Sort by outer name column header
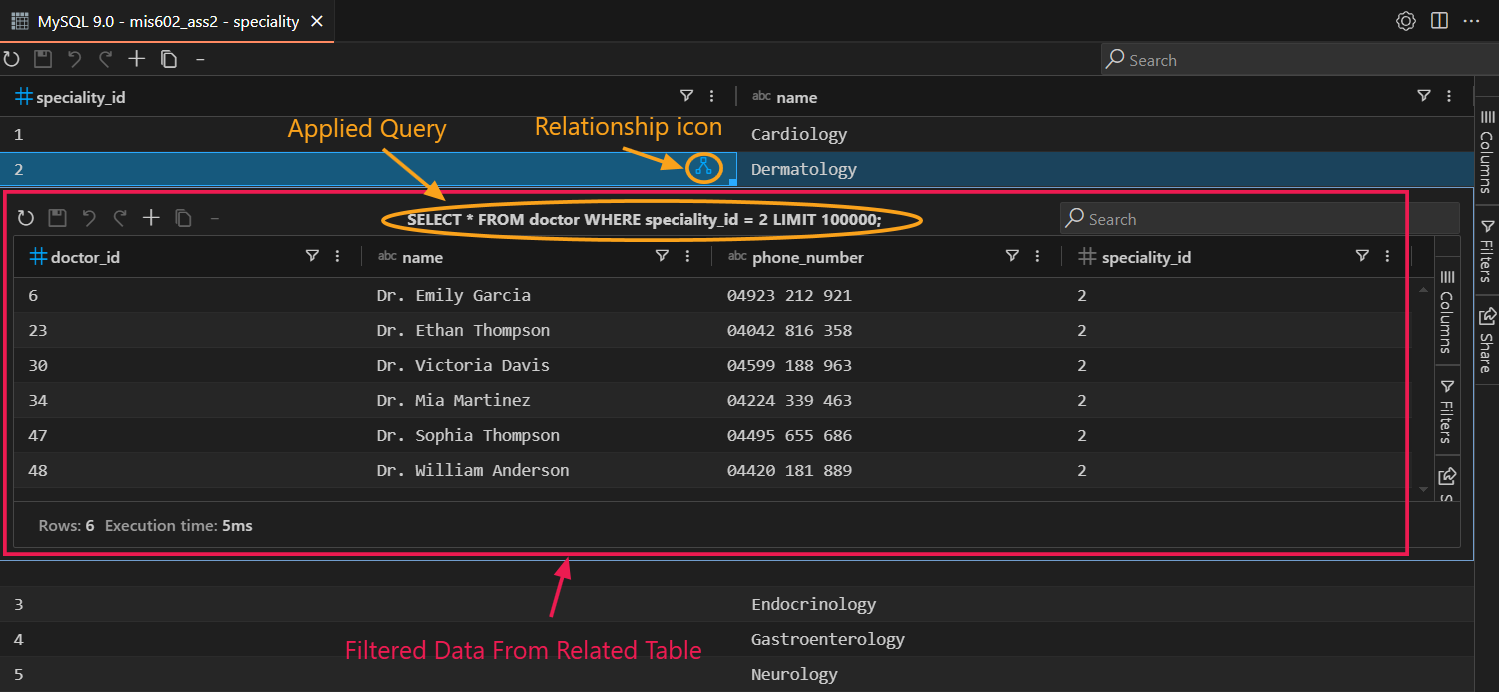Viewport: 1499px width, 692px height. pyautogui.click(x=796, y=97)
